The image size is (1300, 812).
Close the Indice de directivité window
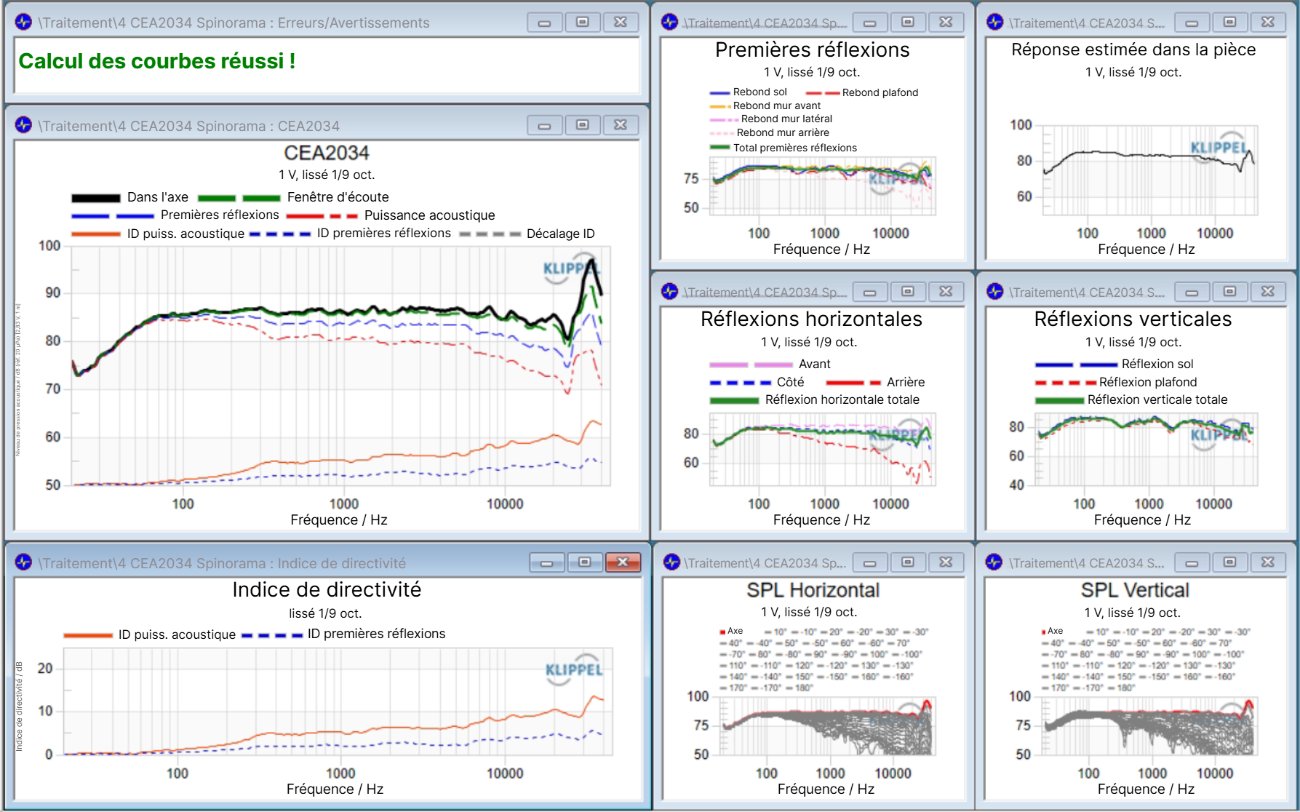(620, 563)
